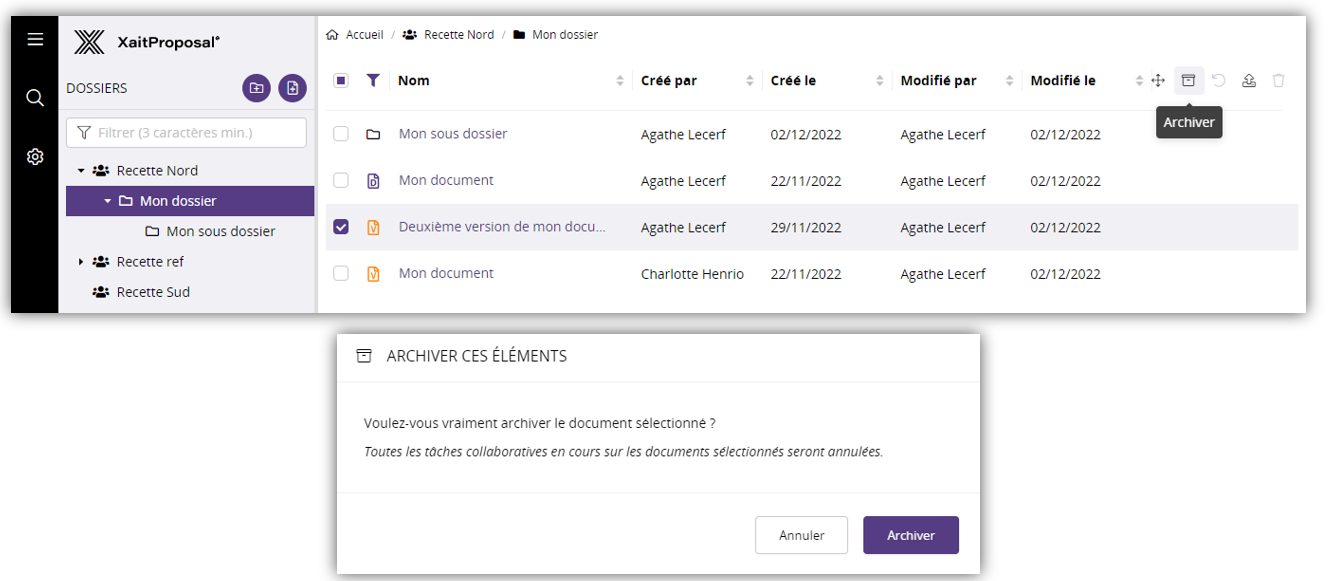Click the filter funnel icon in table header
The image size is (1335, 581).
pos(373,81)
